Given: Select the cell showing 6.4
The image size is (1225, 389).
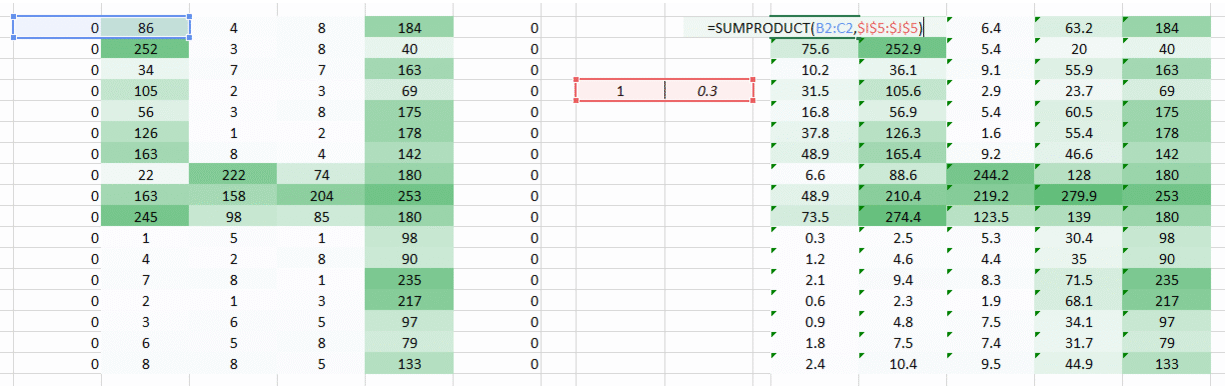Looking at the screenshot, I should [991, 28].
